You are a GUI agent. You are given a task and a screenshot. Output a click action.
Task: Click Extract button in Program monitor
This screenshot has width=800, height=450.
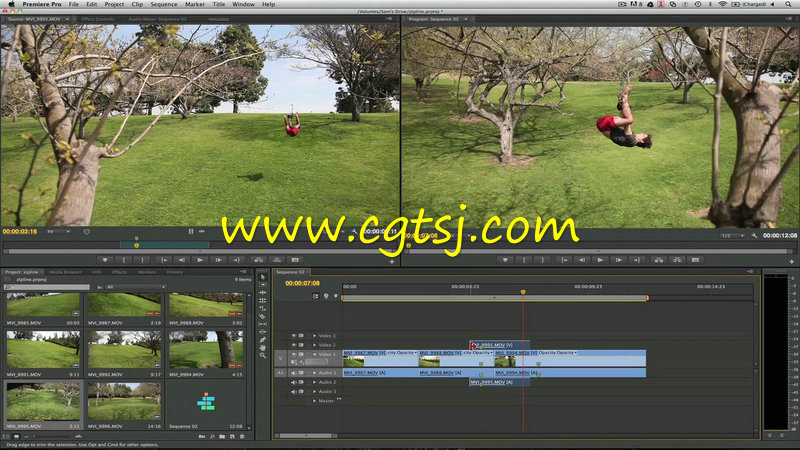[677, 260]
